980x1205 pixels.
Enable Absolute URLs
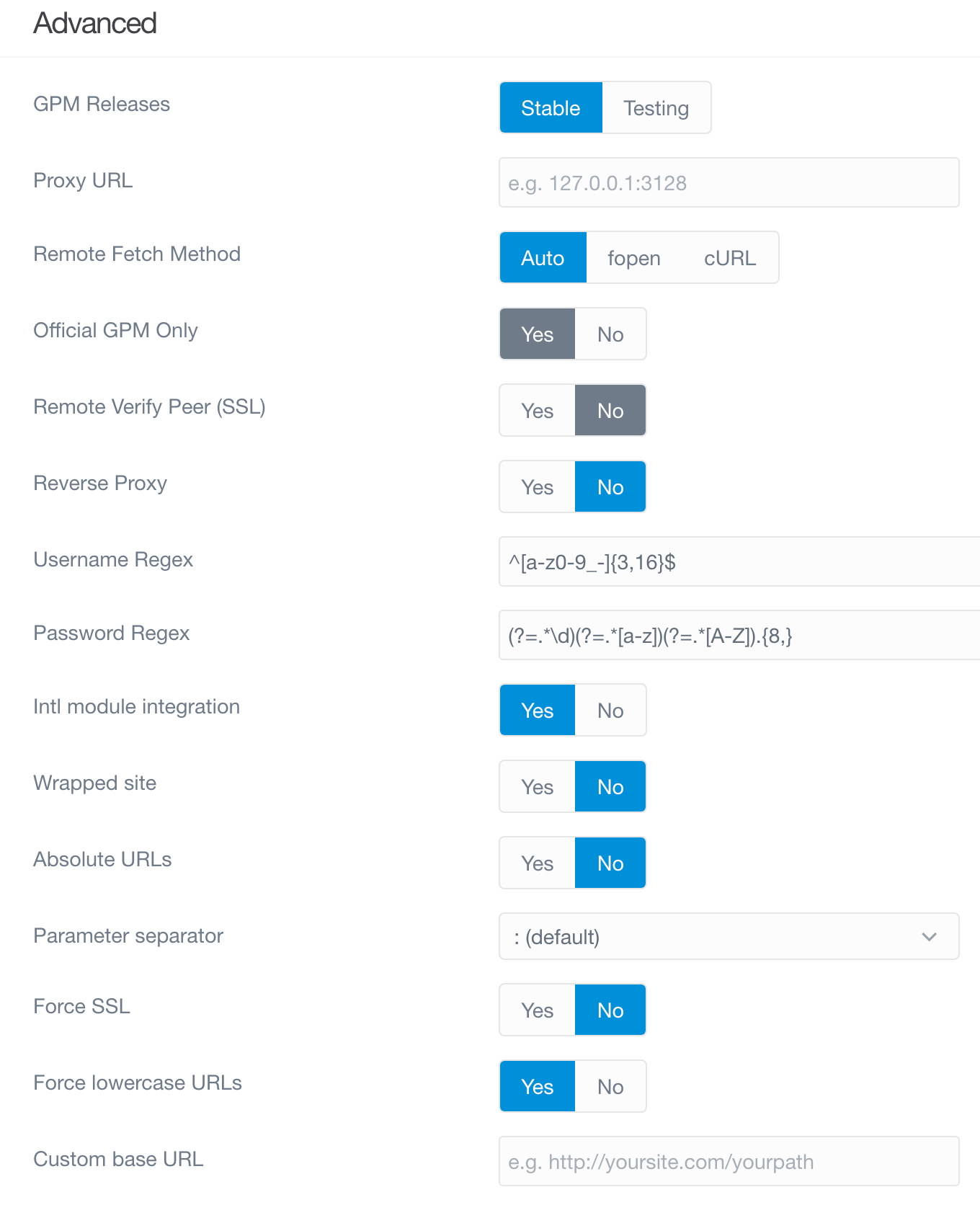[536, 863]
